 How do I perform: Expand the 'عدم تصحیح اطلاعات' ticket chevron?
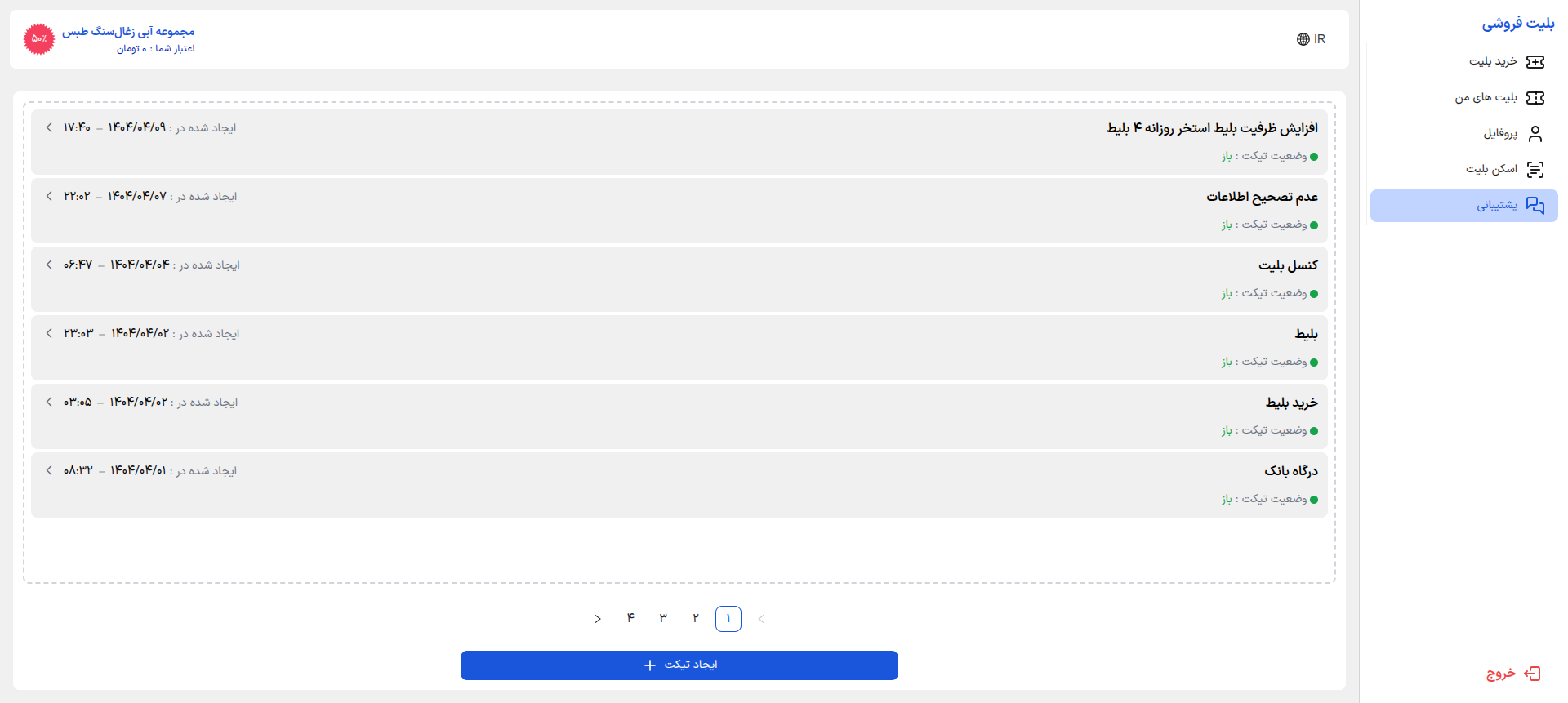click(x=49, y=197)
